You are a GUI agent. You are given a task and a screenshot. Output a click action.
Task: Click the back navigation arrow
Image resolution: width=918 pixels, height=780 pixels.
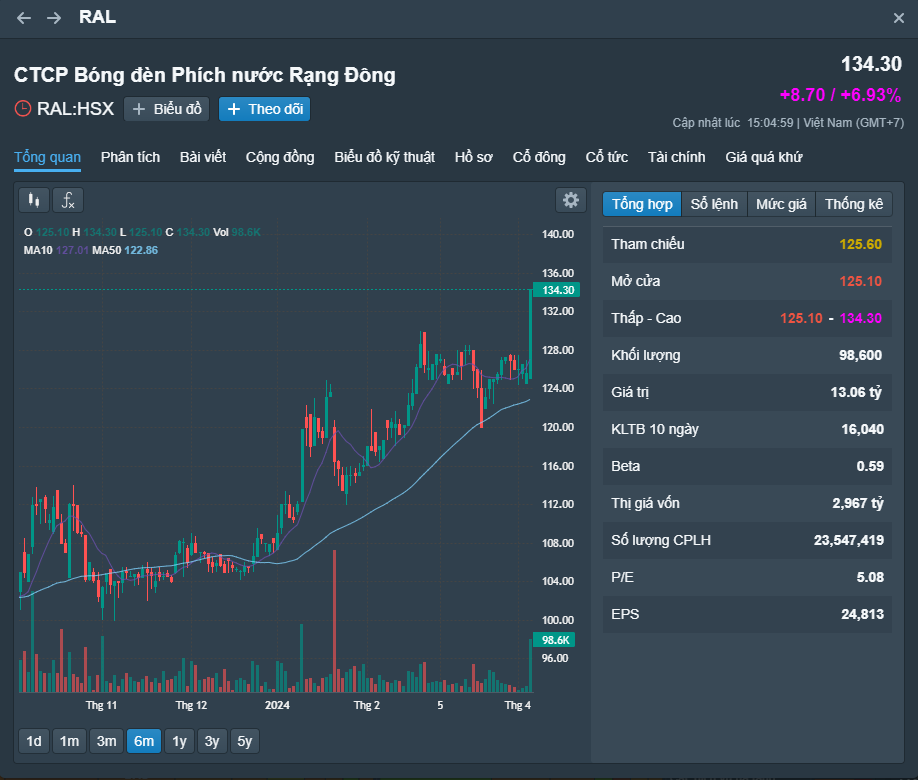click(x=24, y=18)
